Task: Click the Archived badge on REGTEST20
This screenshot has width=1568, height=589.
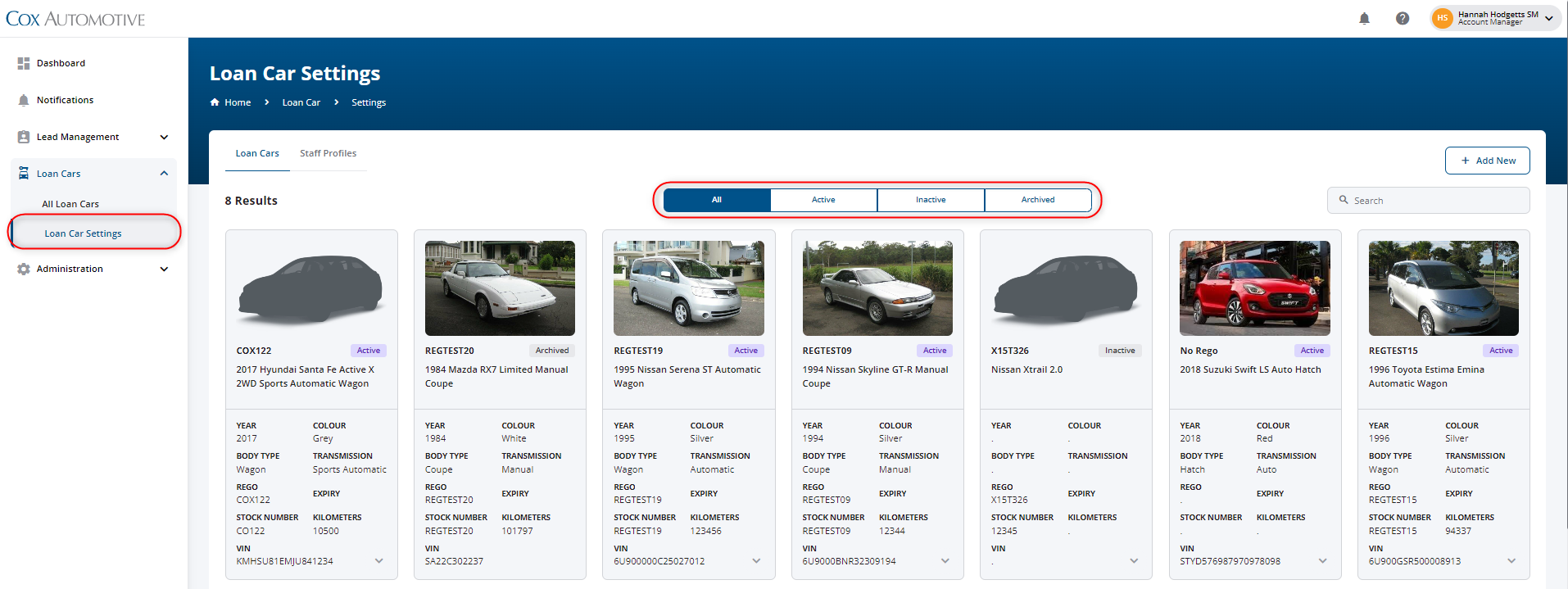Action: click(x=552, y=351)
